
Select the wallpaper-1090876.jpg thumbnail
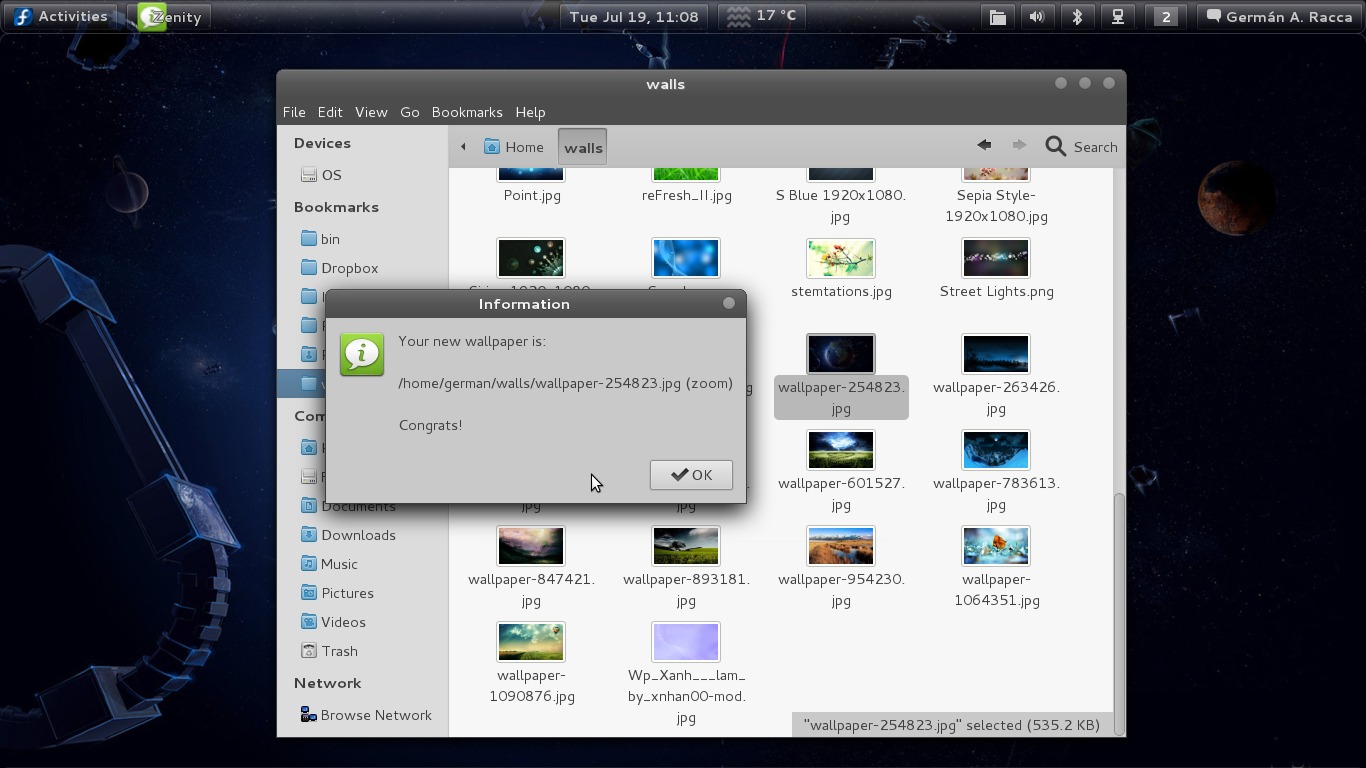(531, 642)
